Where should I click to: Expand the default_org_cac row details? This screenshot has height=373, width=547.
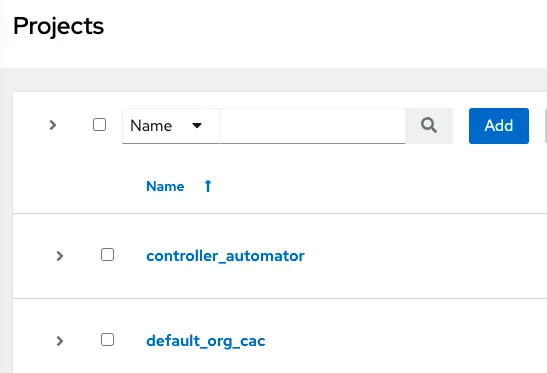[x=60, y=341]
